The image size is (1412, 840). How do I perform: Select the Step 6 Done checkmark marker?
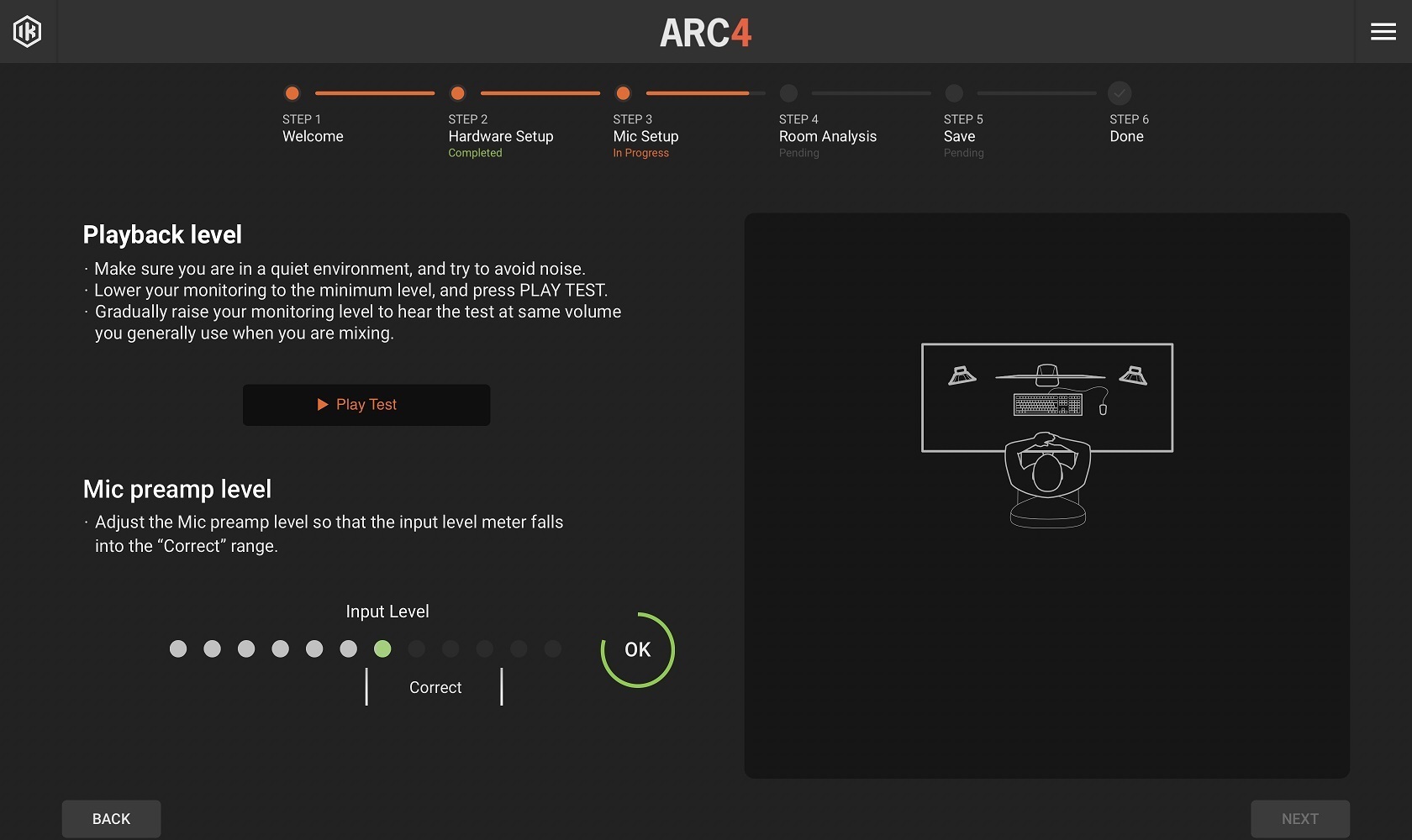pyautogui.click(x=1120, y=93)
